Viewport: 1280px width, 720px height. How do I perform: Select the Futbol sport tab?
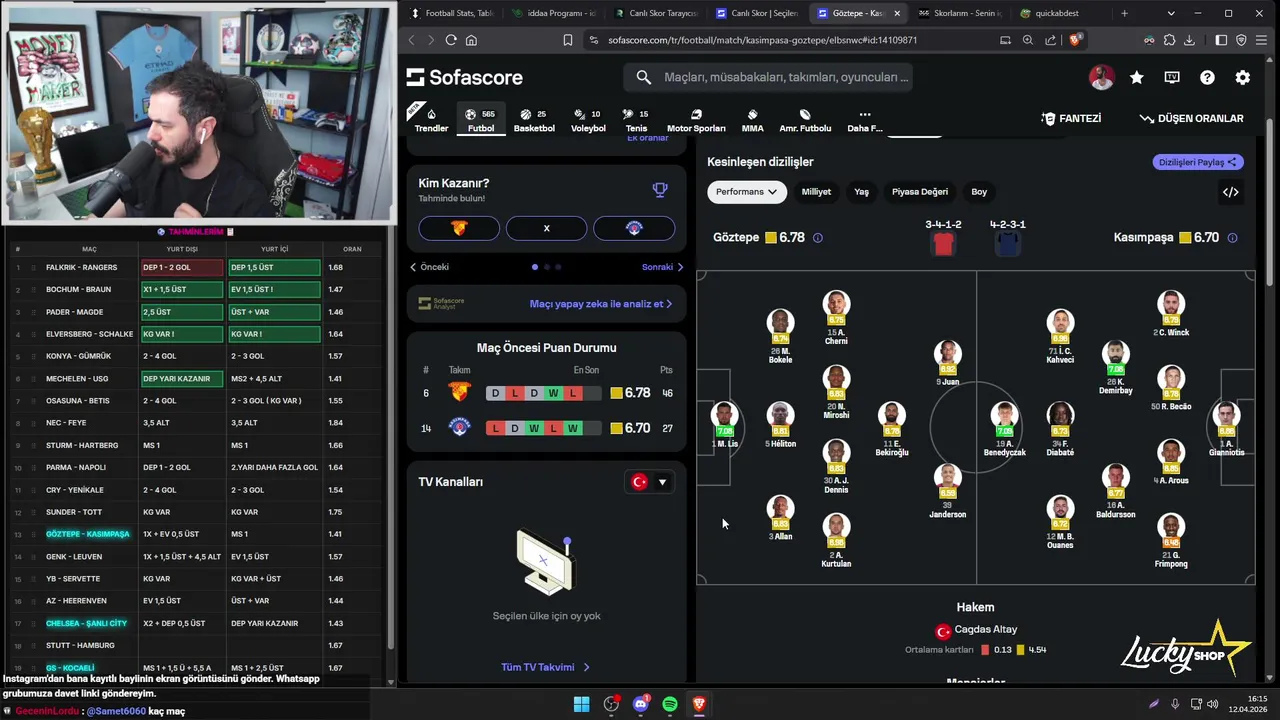[x=481, y=120]
